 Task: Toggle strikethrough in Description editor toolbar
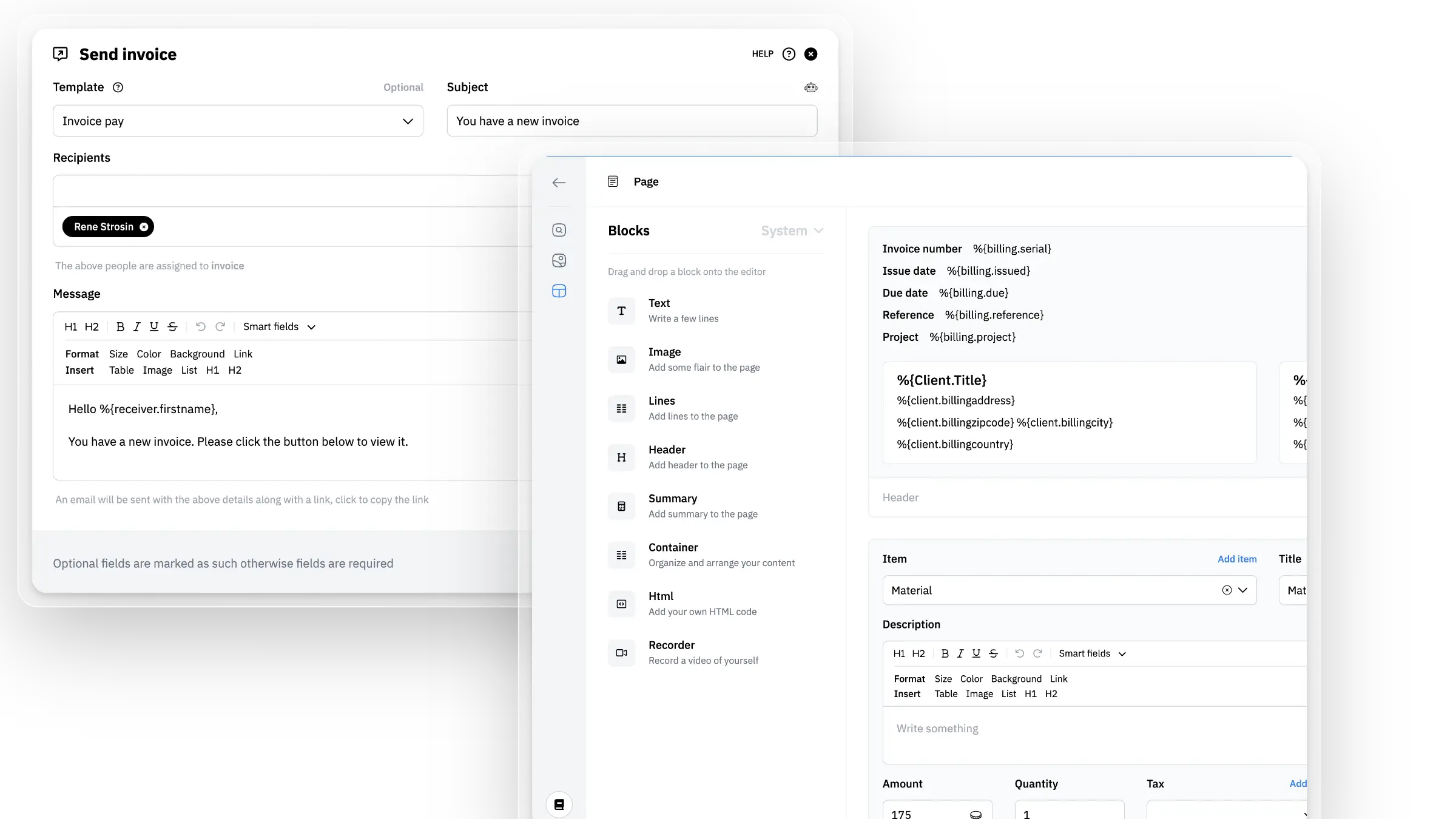click(x=993, y=653)
